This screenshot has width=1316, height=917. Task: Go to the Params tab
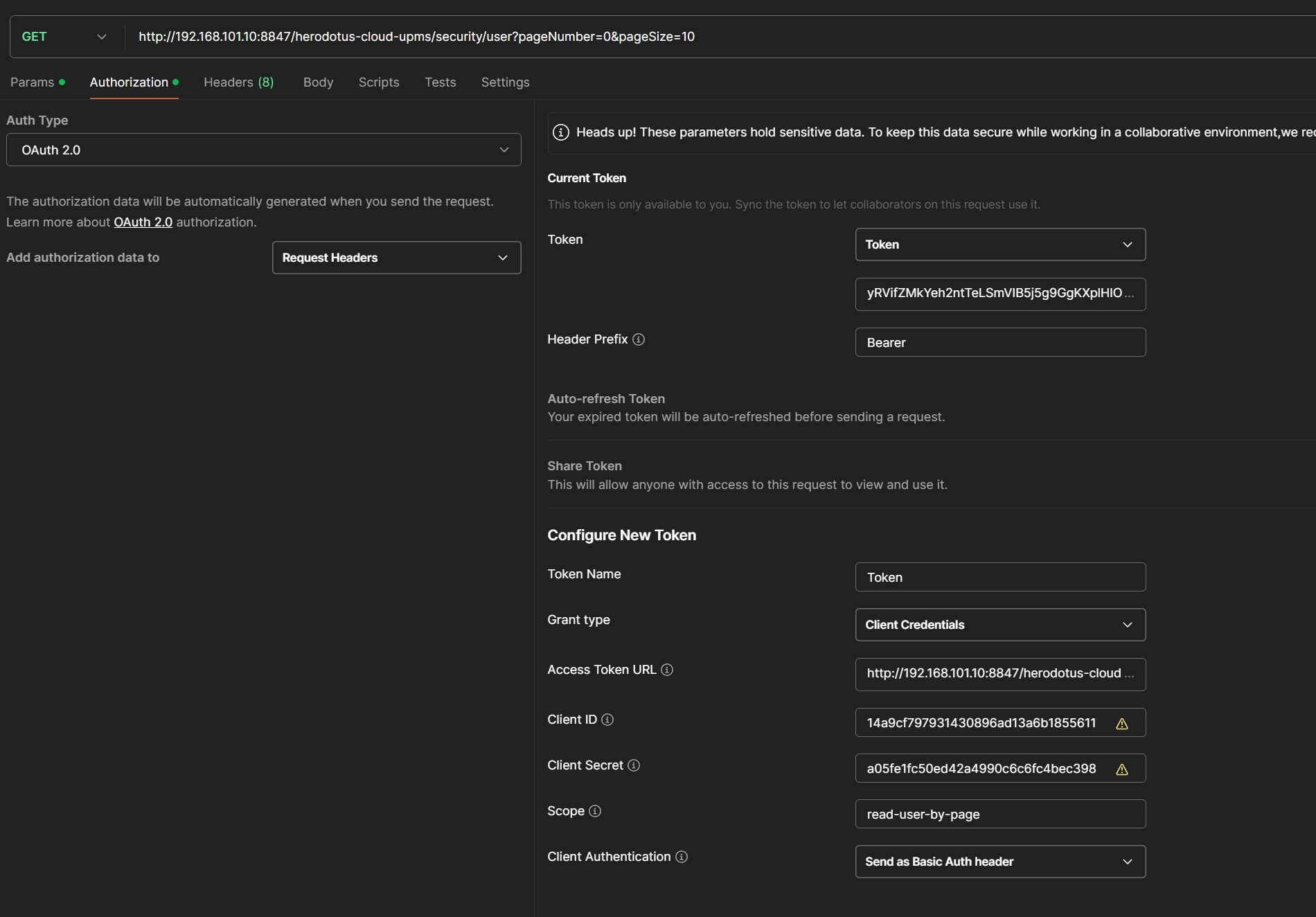pos(33,82)
